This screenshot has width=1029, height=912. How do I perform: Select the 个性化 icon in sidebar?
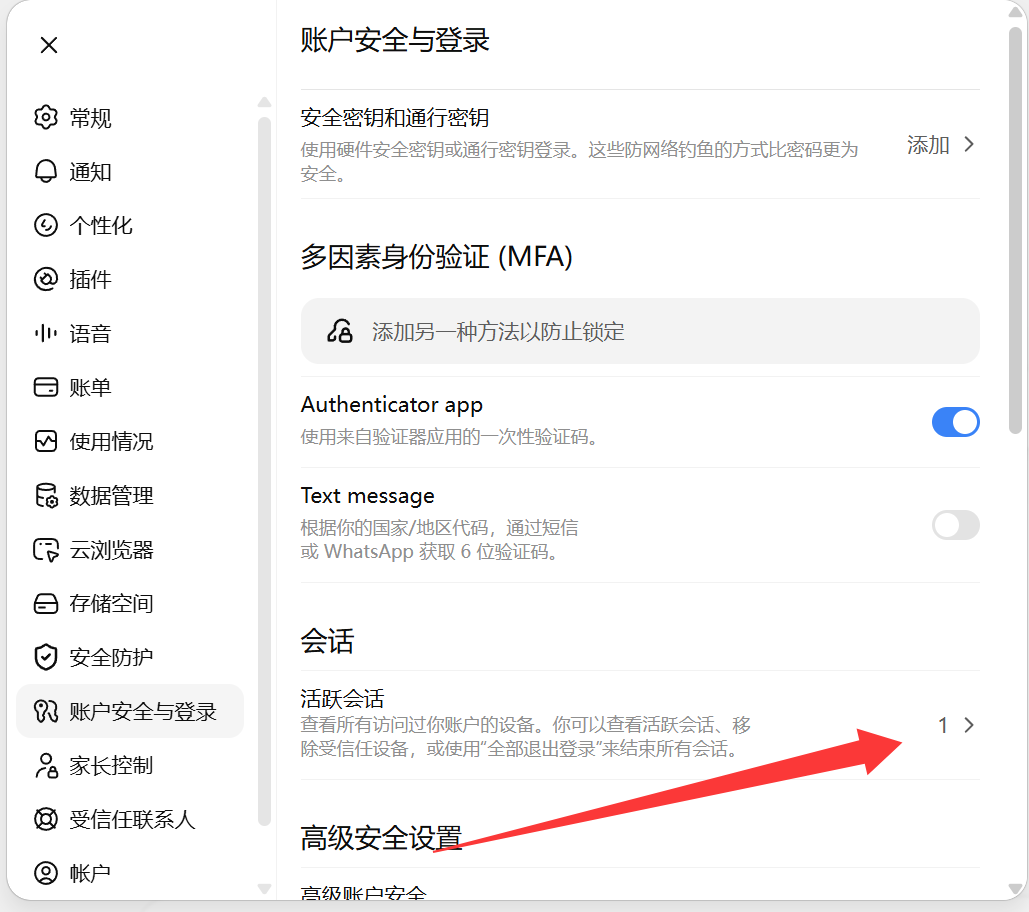[45, 225]
